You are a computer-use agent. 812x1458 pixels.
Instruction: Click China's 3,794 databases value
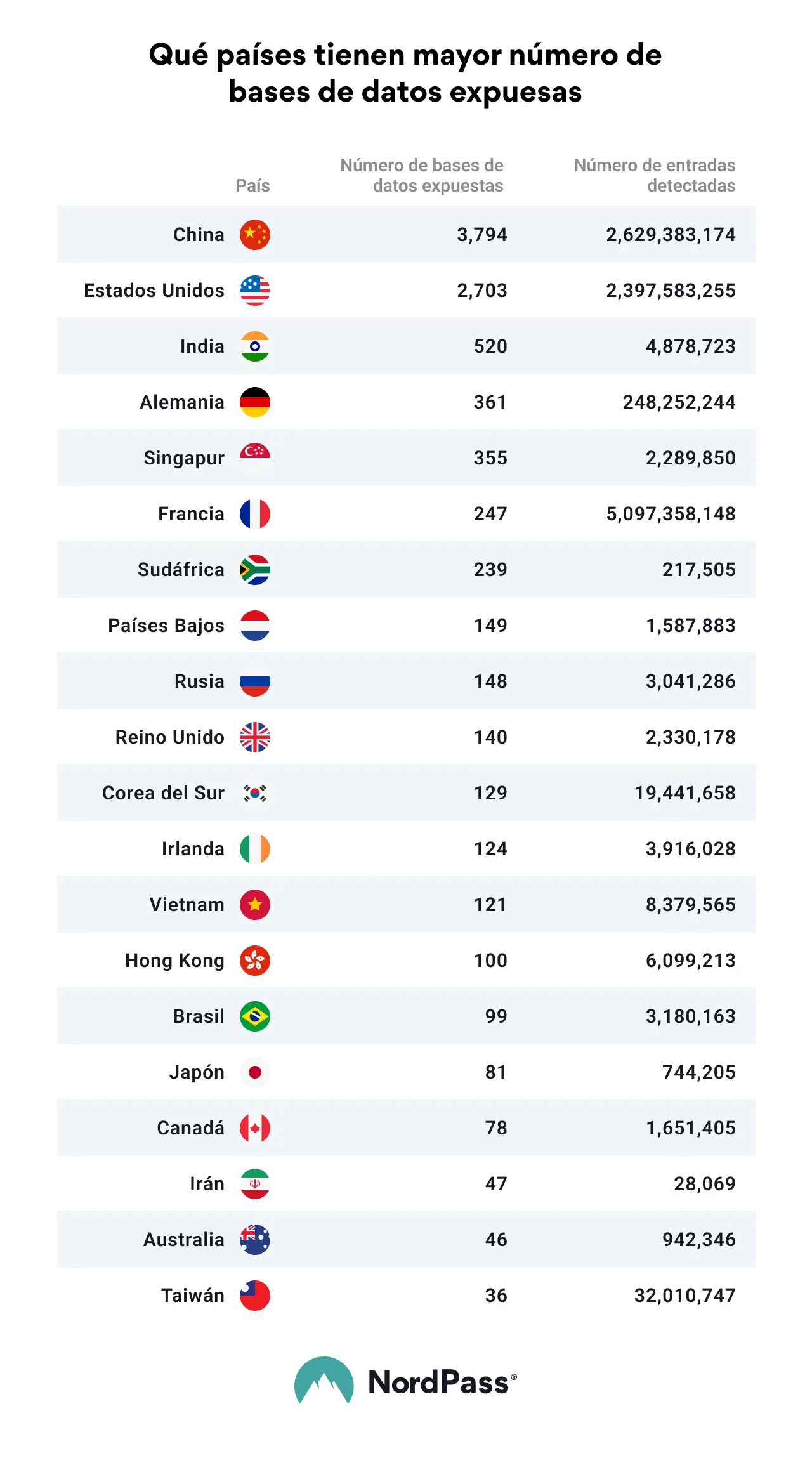(x=482, y=235)
